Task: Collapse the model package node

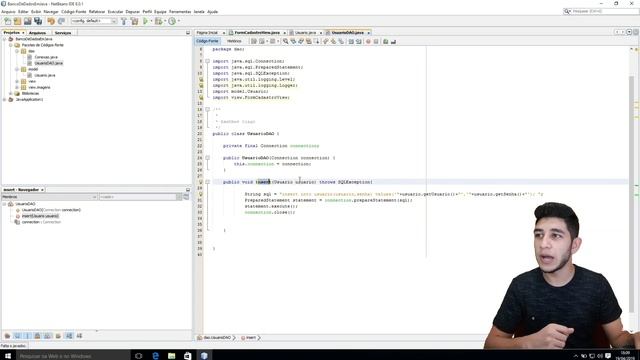Action: [17, 69]
